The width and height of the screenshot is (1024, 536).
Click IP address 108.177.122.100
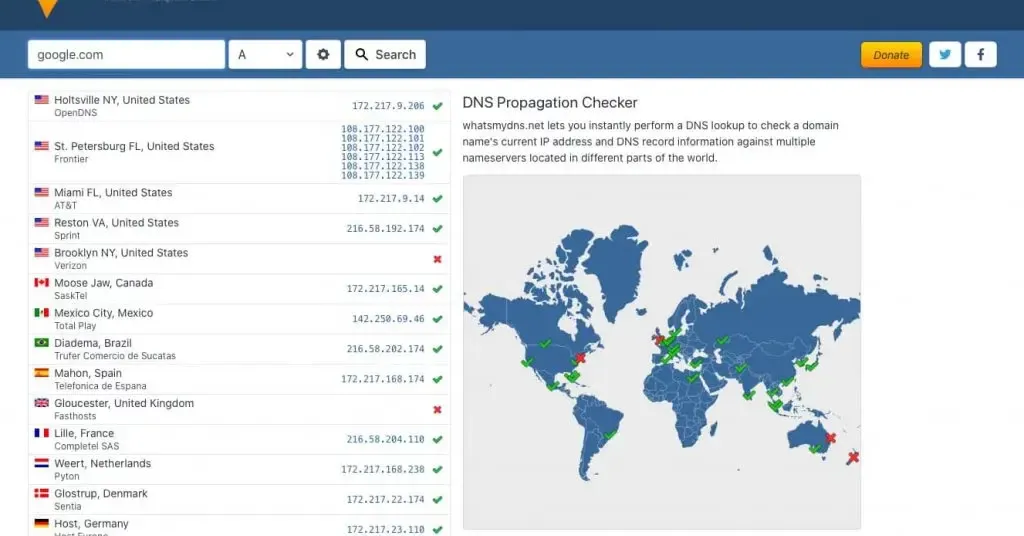383,129
